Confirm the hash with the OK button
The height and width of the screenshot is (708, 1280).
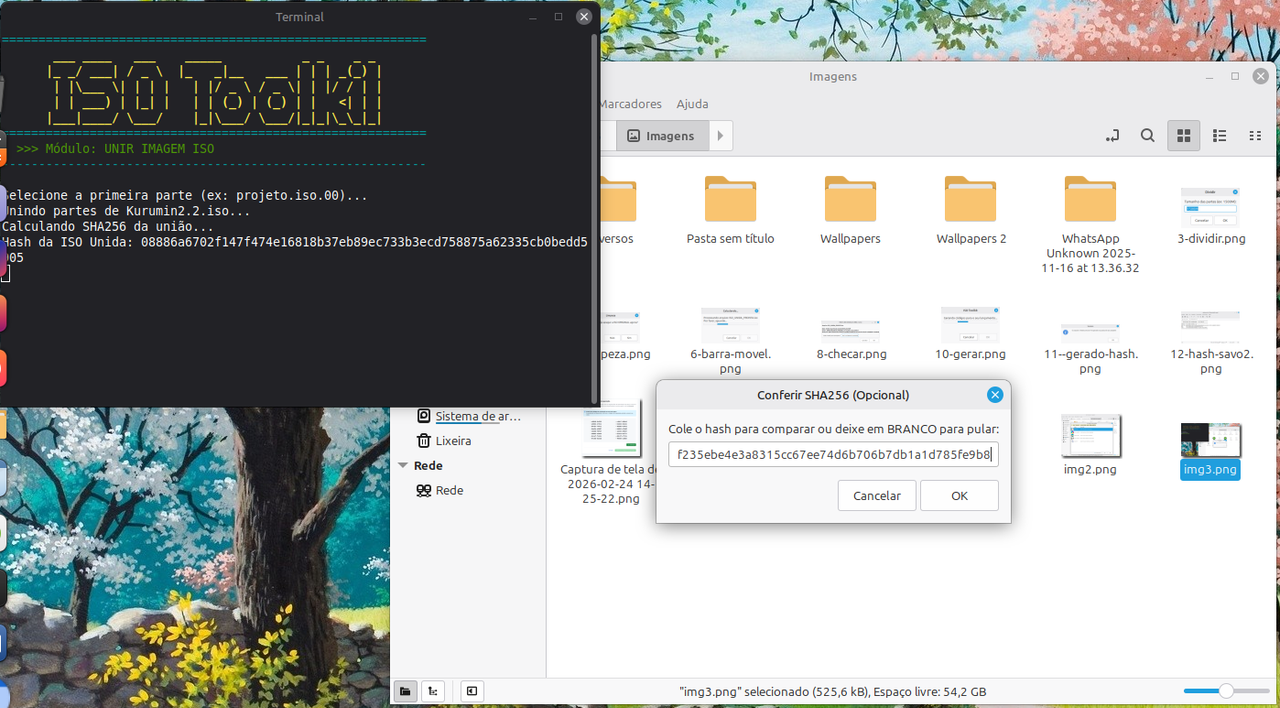click(959, 496)
